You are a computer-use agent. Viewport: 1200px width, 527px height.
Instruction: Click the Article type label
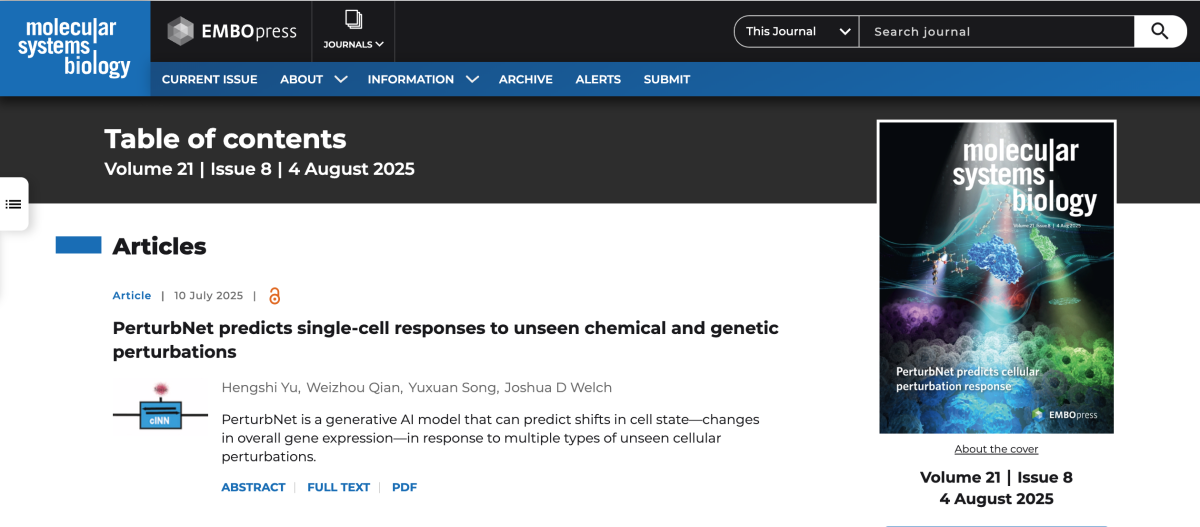132,296
